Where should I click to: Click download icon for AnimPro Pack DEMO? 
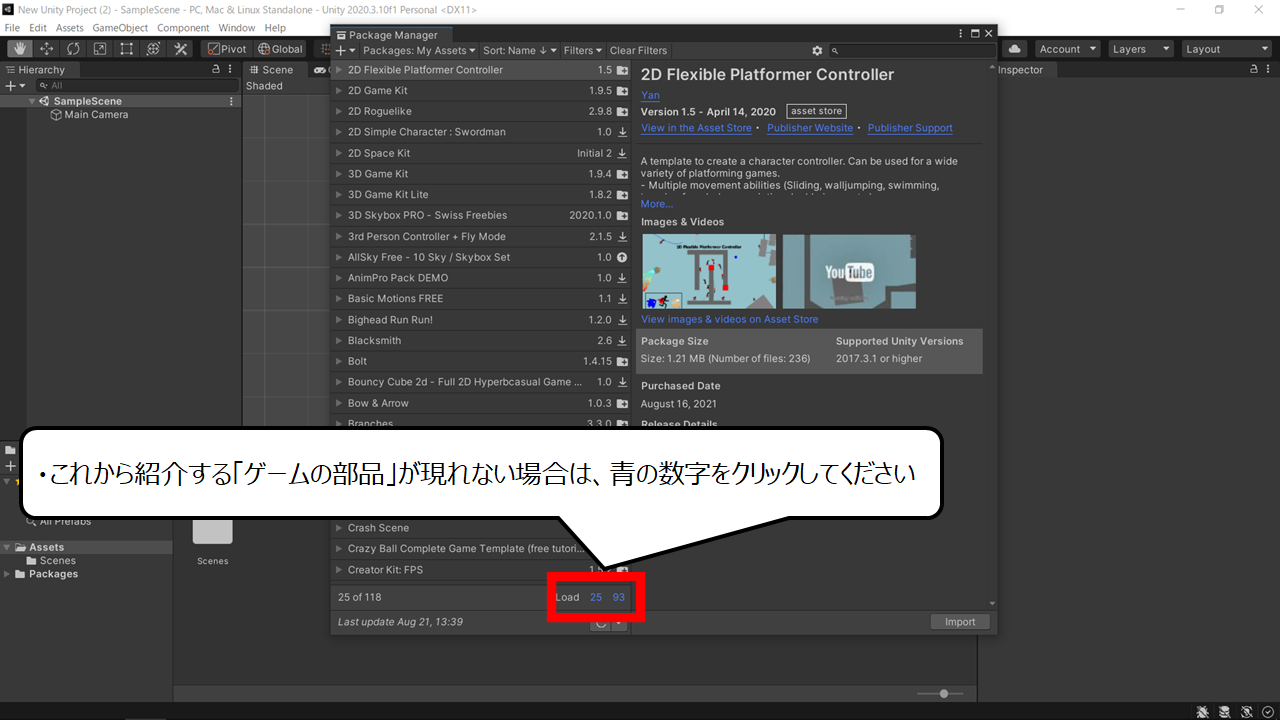pyautogui.click(x=622, y=278)
